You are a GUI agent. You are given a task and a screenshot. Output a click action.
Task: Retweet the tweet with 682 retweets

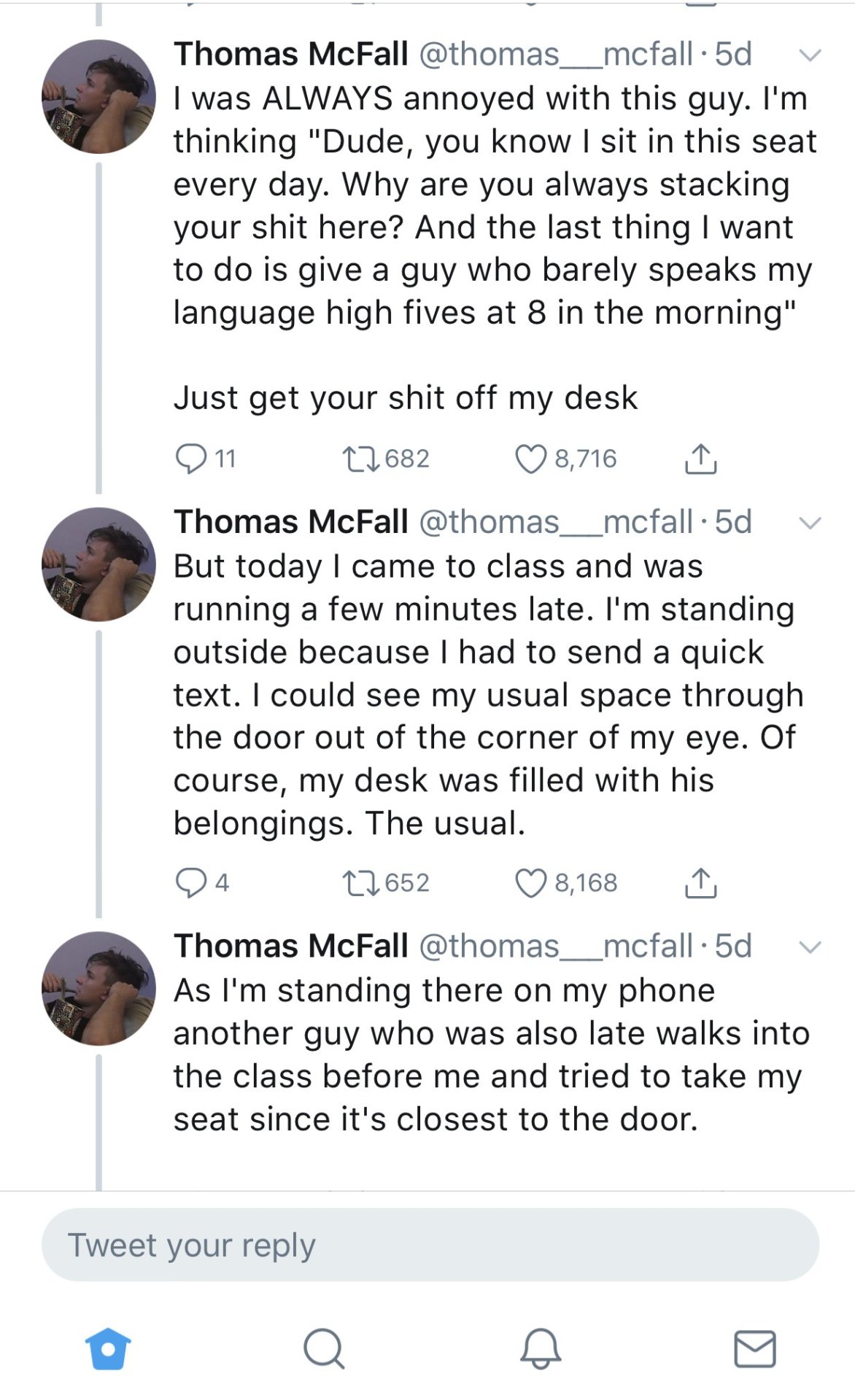[360, 459]
